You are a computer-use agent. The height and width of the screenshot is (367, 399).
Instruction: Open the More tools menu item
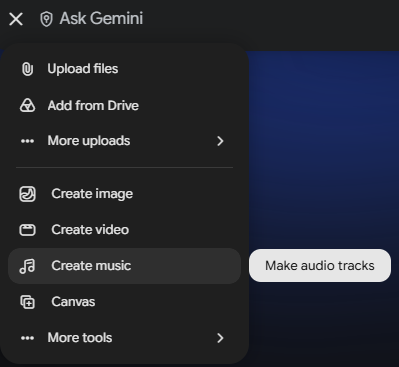click(x=124, y=338)
